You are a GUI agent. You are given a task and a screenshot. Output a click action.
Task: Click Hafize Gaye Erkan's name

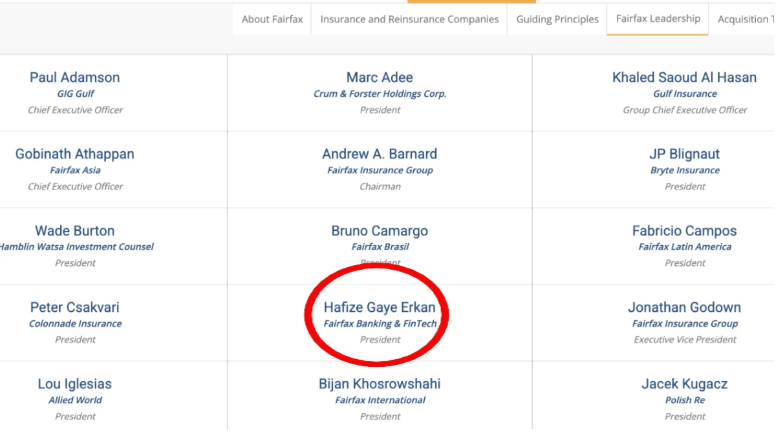380,308
